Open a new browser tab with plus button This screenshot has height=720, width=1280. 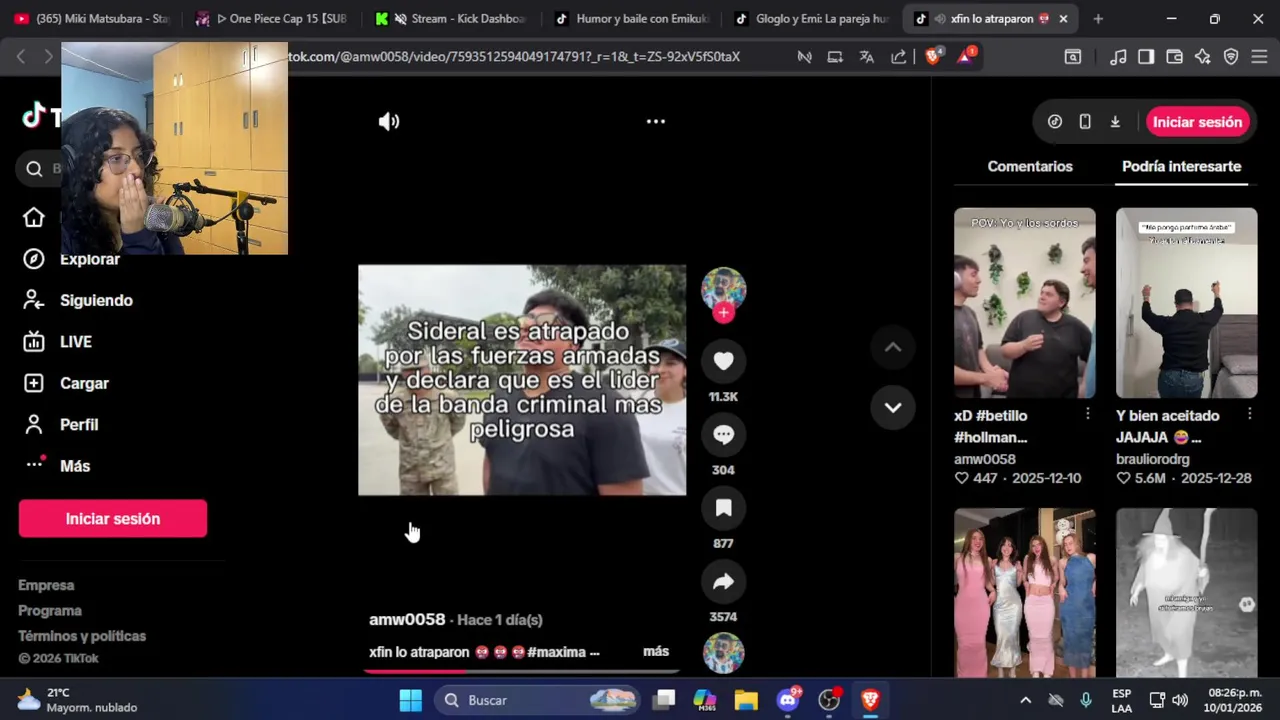click(x=1098, y=19)
